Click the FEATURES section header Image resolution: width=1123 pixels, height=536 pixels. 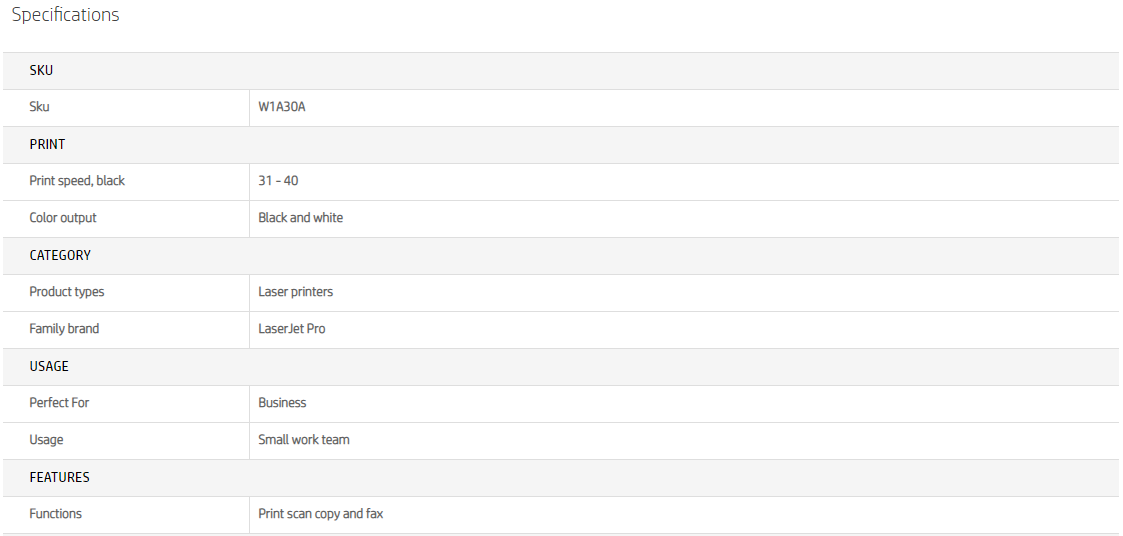click(x=59, y=477)
